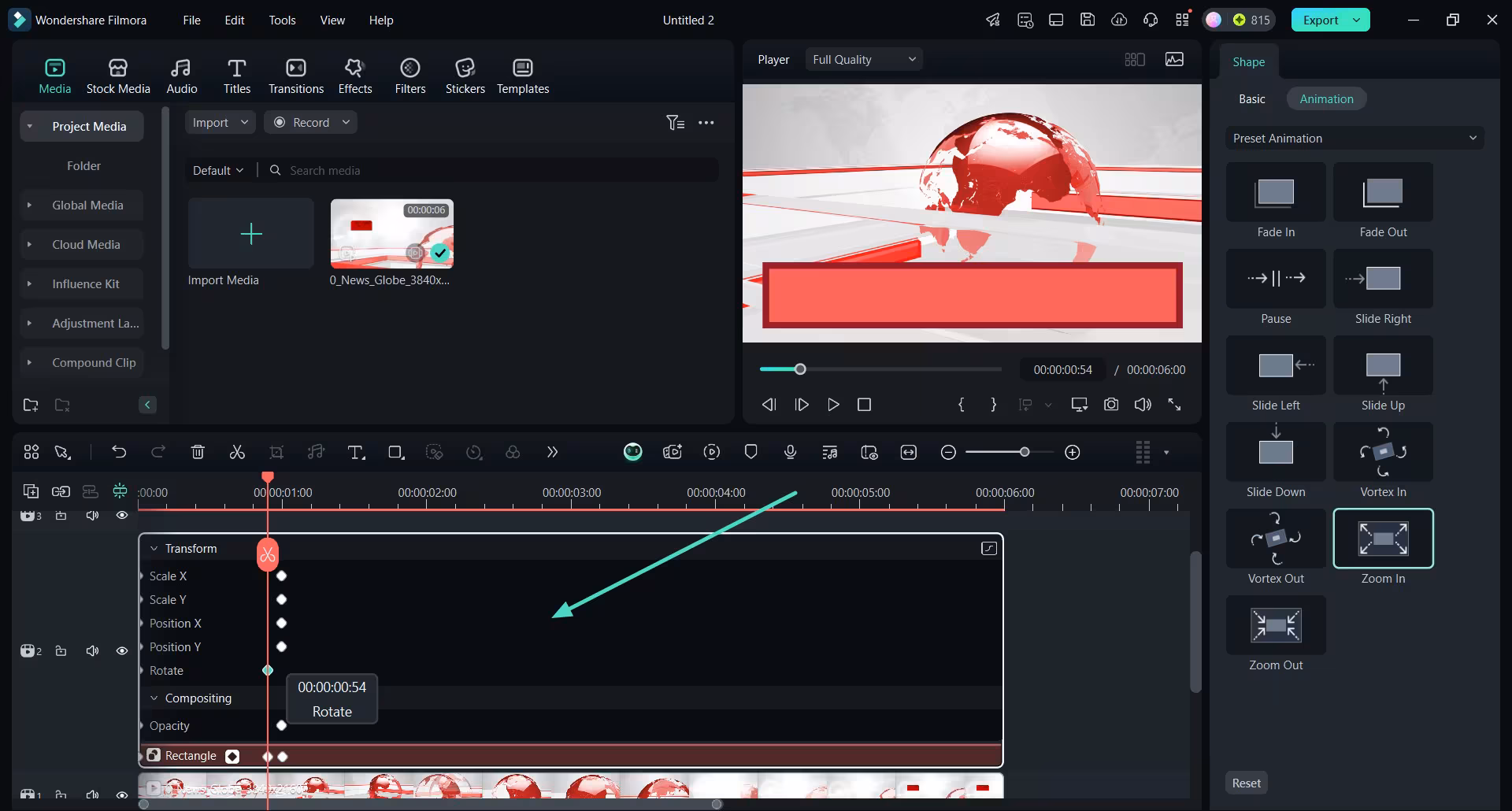Screen dimensions: 1512x811
Task: Reset the animation settings
Action: tap(1247, 783)
